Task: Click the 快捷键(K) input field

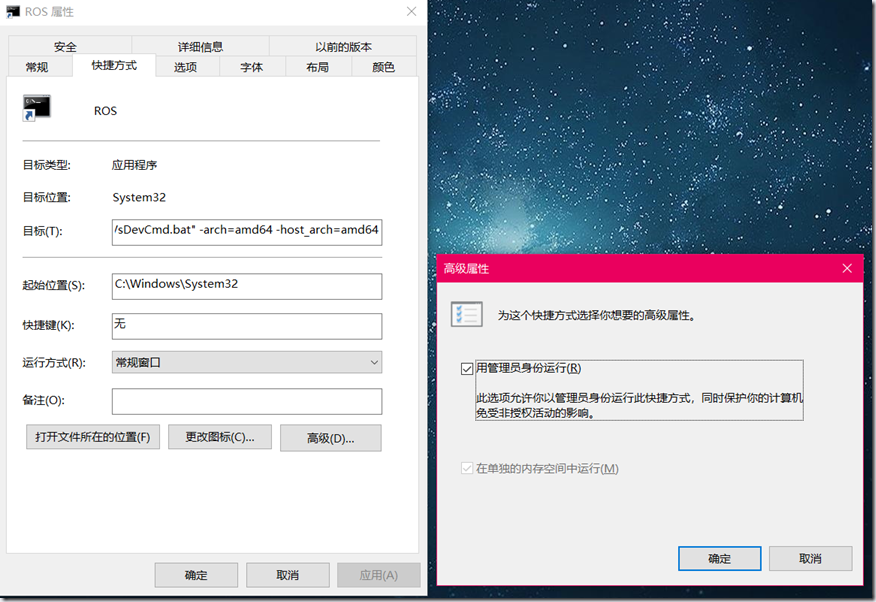Action: click(247, 326)
